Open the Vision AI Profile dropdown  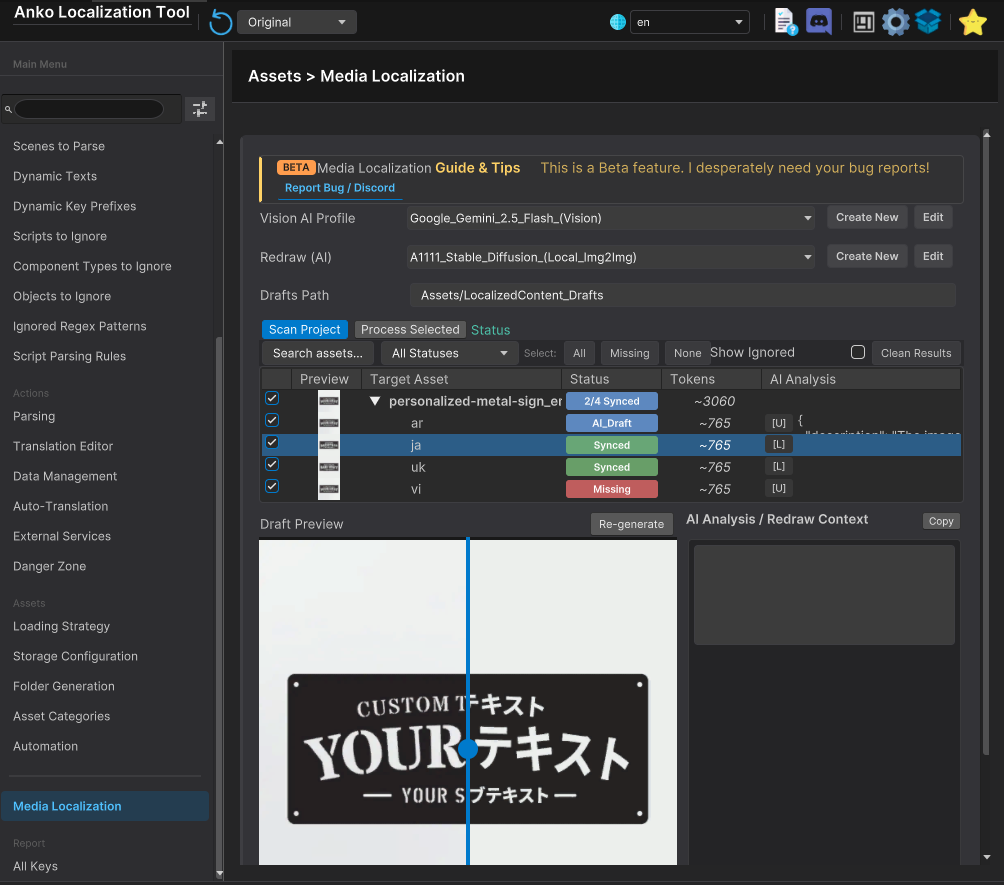click(x=610, y=218)
